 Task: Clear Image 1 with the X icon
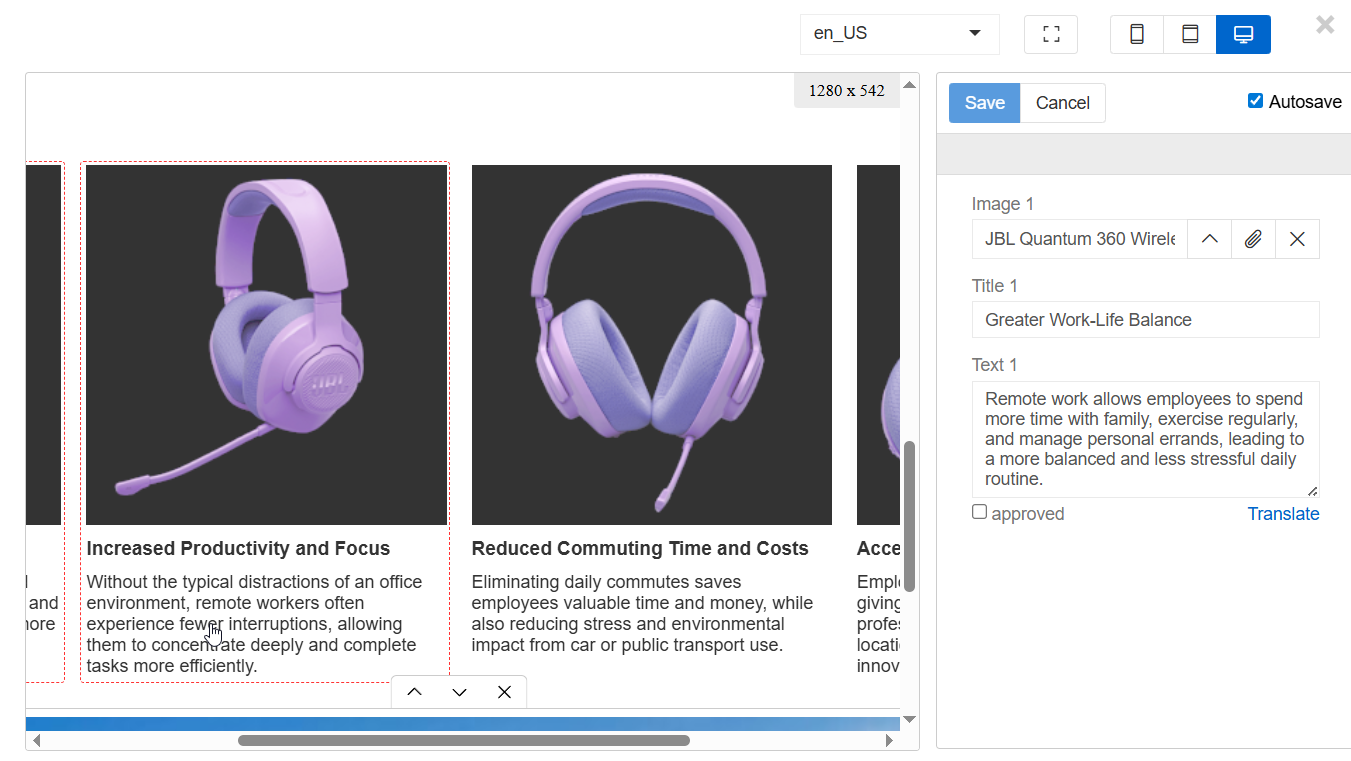tap(1297, 239)
